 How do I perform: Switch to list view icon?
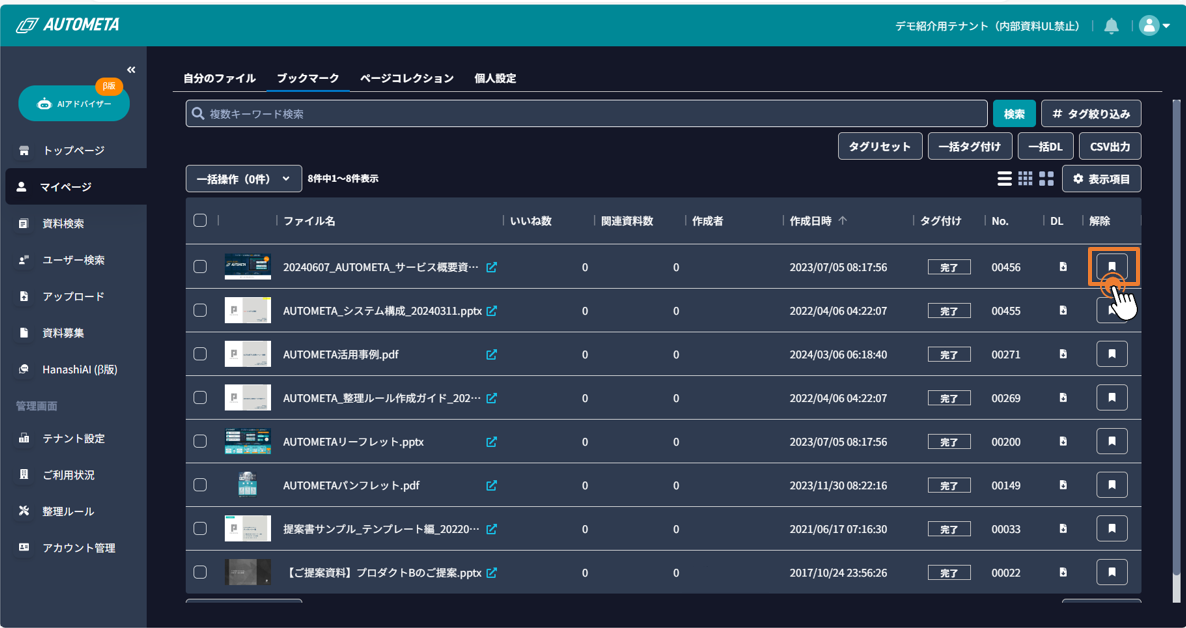1004,179
